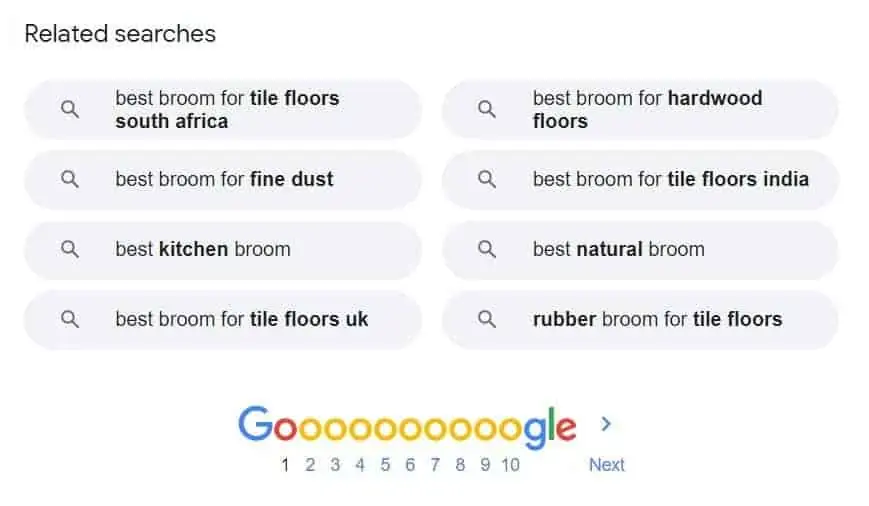The width and height of the screenshot is (869, 506).
Task: Click search icon beside 'tile floors south africa'
Action: click(70, 110)
